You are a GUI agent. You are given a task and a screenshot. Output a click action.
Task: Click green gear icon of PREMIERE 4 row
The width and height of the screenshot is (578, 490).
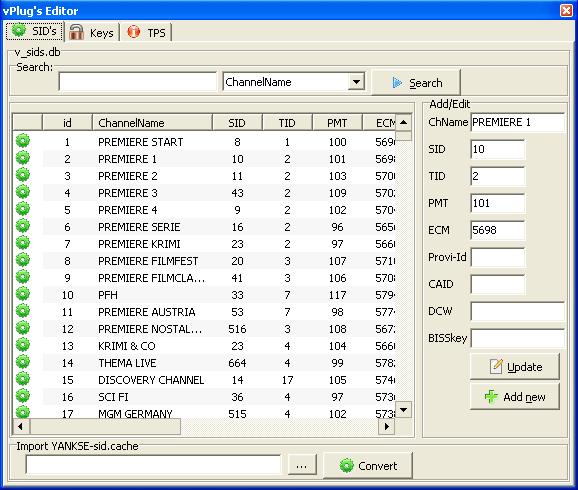point(23,209)
